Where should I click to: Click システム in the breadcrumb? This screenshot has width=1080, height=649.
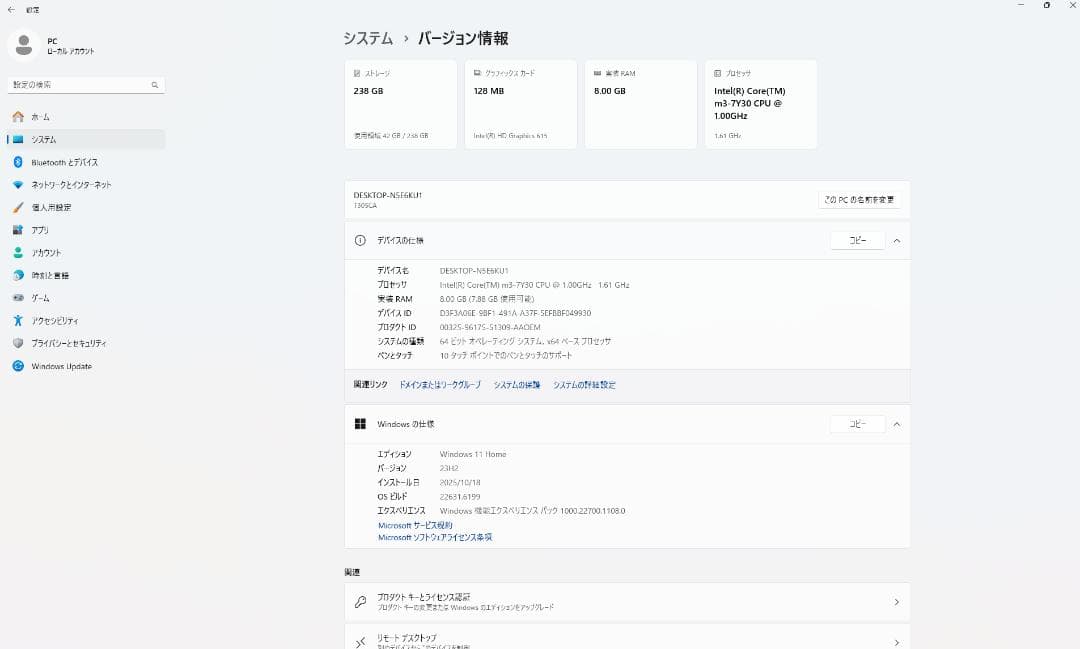tap(368, 38)
